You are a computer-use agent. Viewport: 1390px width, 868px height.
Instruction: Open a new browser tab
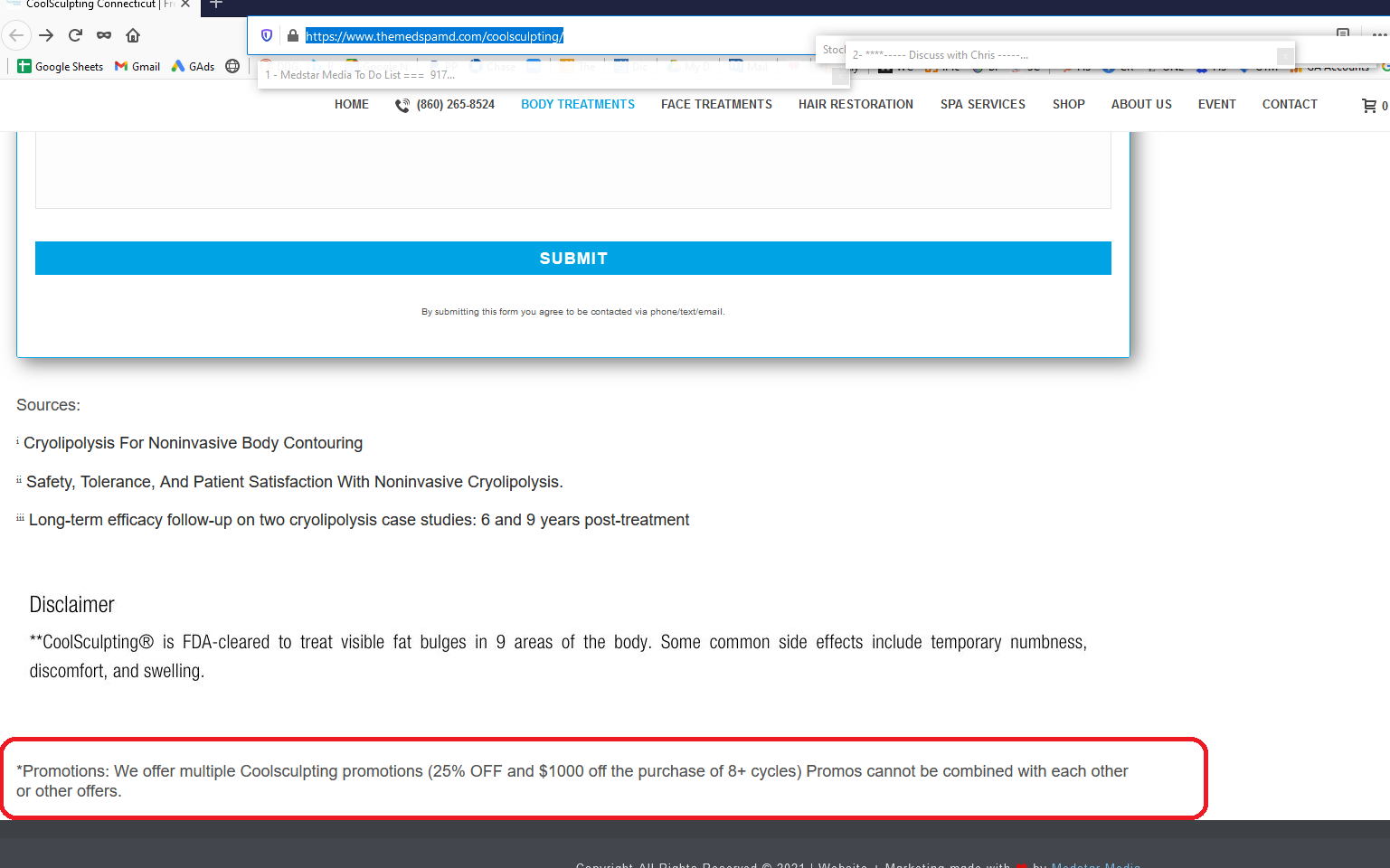216,5
